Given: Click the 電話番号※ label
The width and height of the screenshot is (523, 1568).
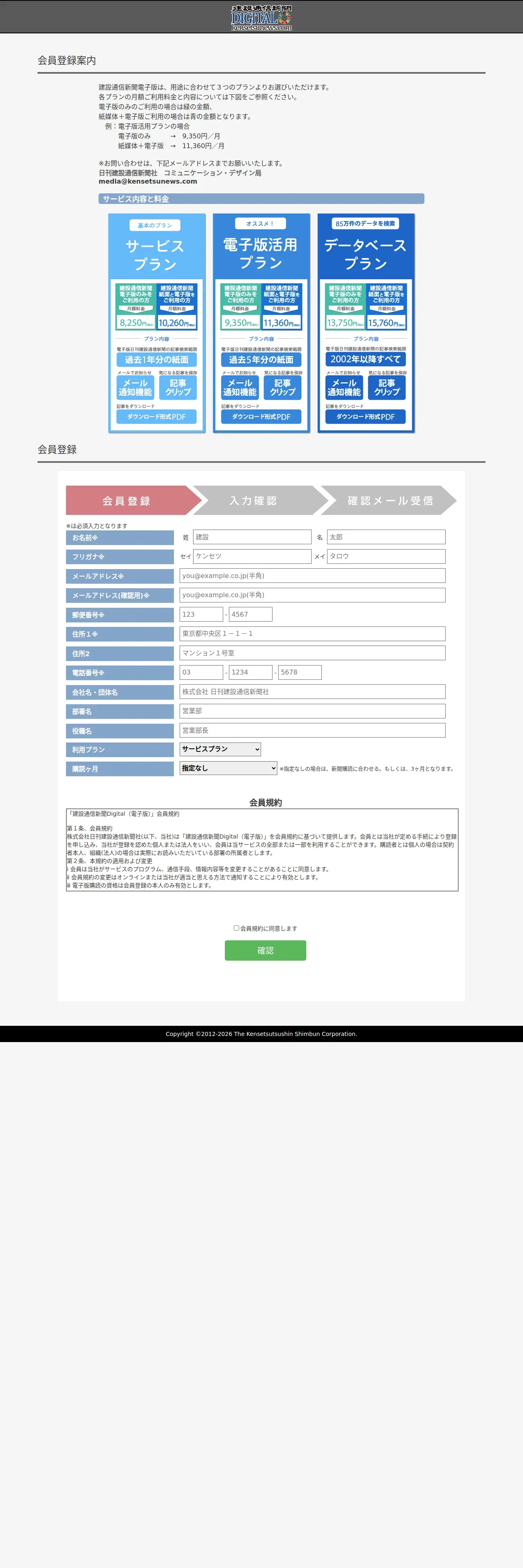Looking at the screenshot, I should coord(120,672).
